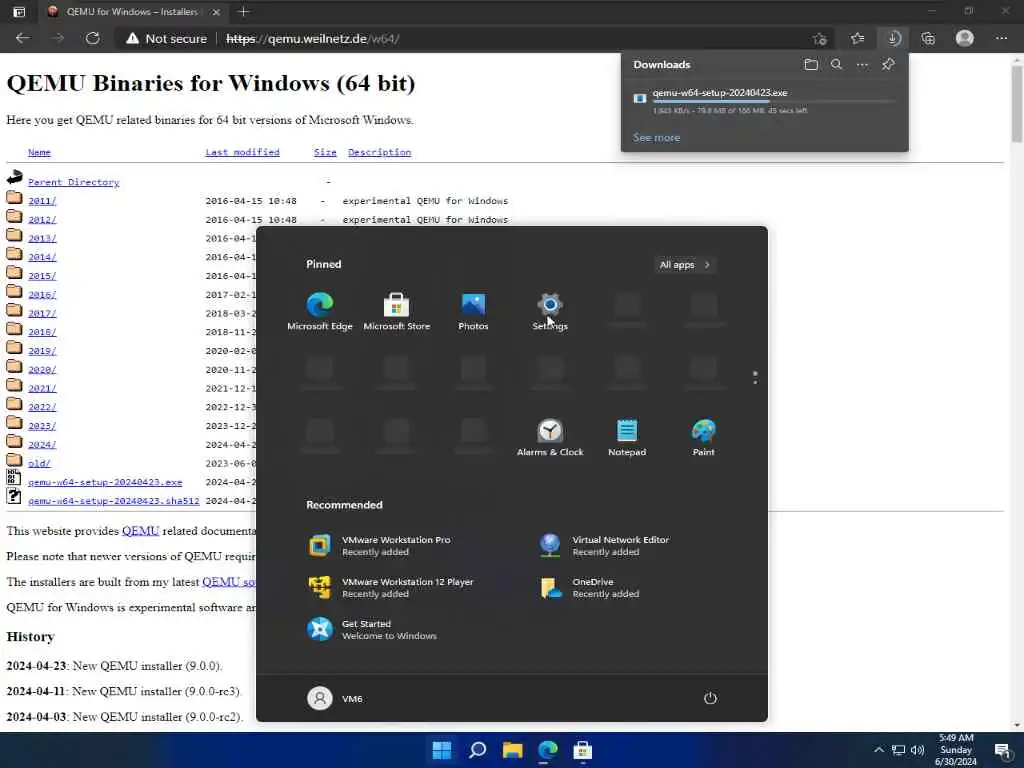The height and width of the screenshot is (768, 1024).
Task: Open a new browser tab
Action: tap(244, 11)
